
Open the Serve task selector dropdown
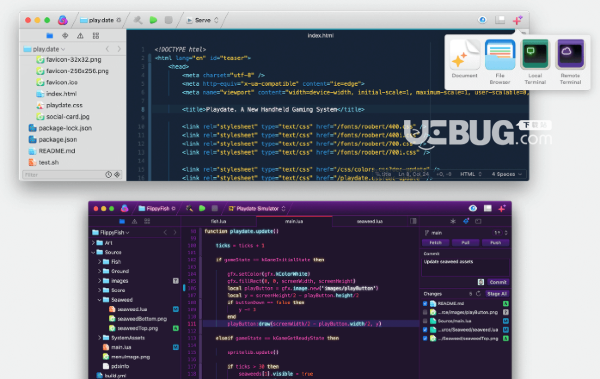pyautogui.click(x=202, y=20)
